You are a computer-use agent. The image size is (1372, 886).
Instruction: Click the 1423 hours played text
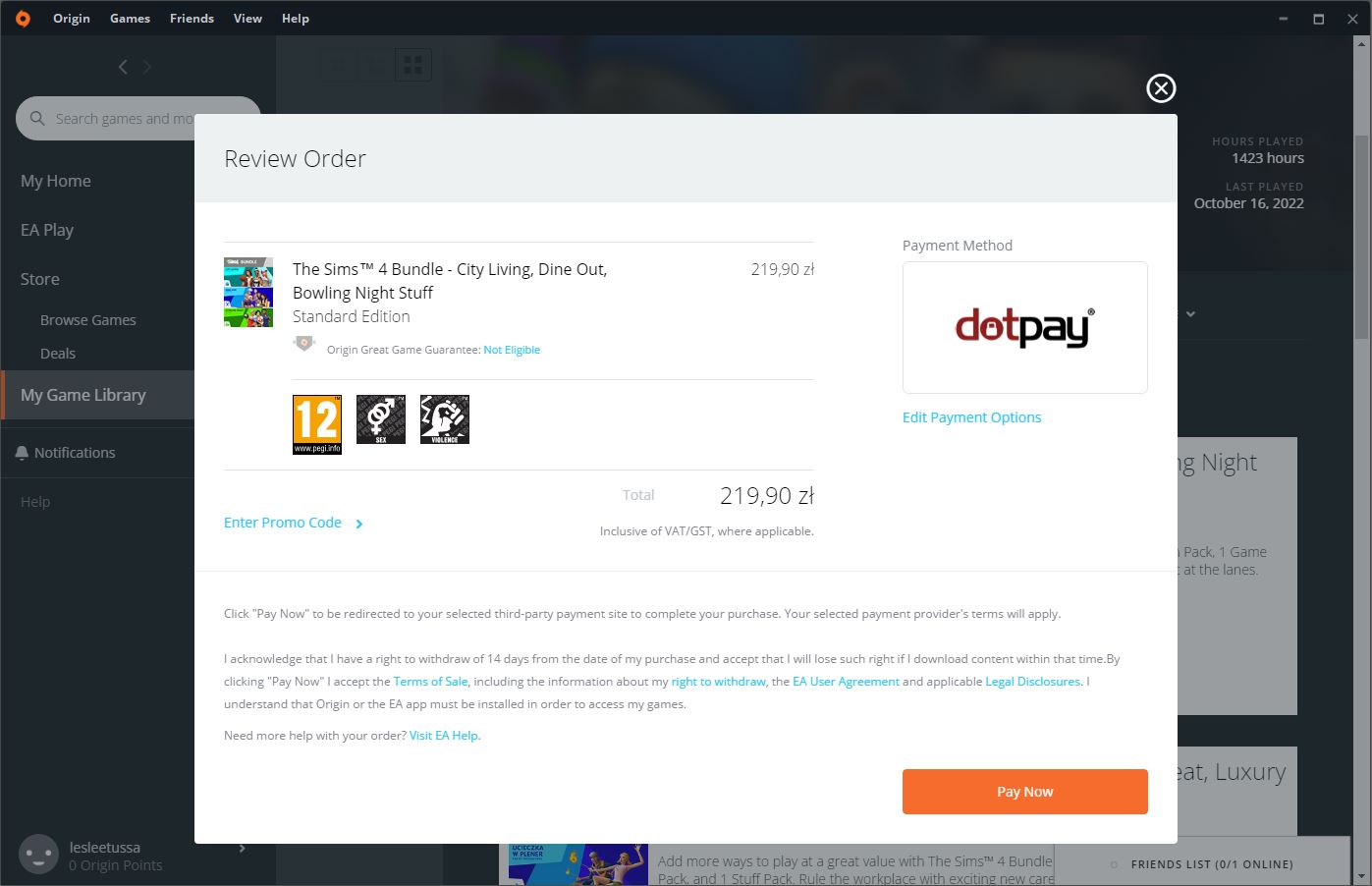[x=1268, y=158]
